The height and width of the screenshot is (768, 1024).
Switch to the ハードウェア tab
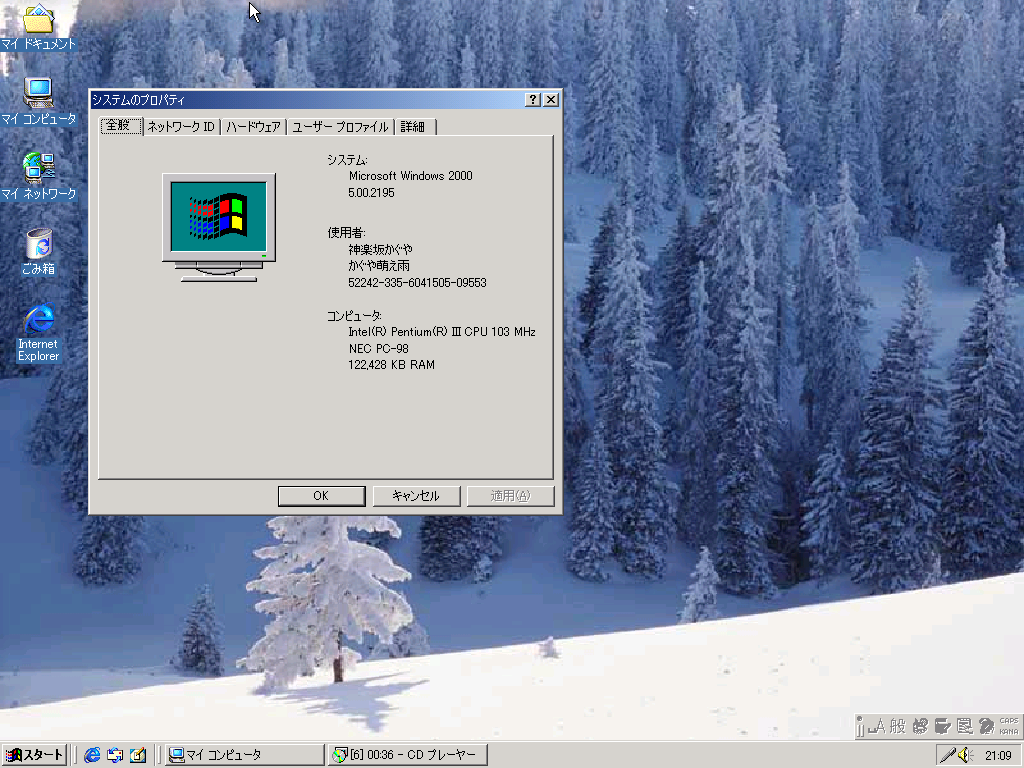253,127
